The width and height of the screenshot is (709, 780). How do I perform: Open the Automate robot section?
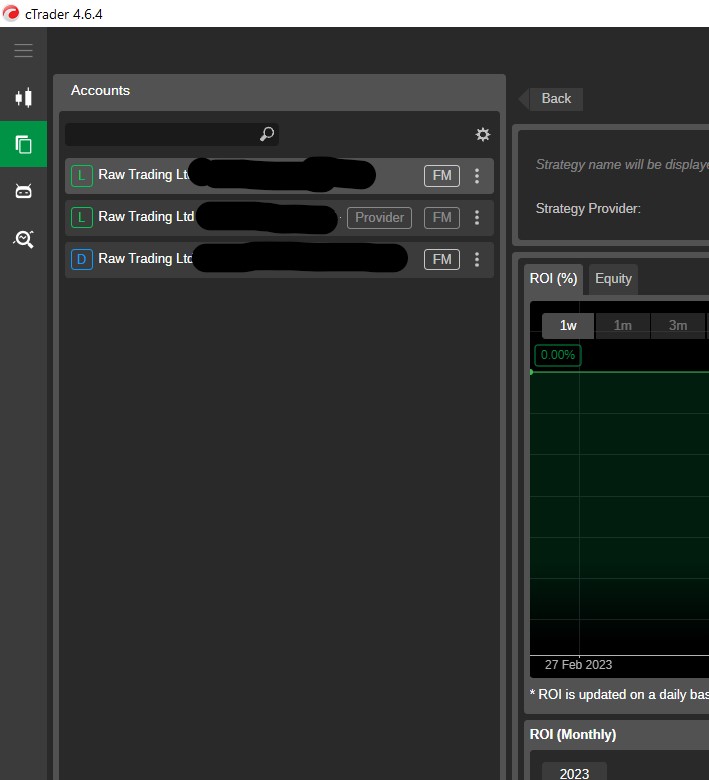point(23,191)
